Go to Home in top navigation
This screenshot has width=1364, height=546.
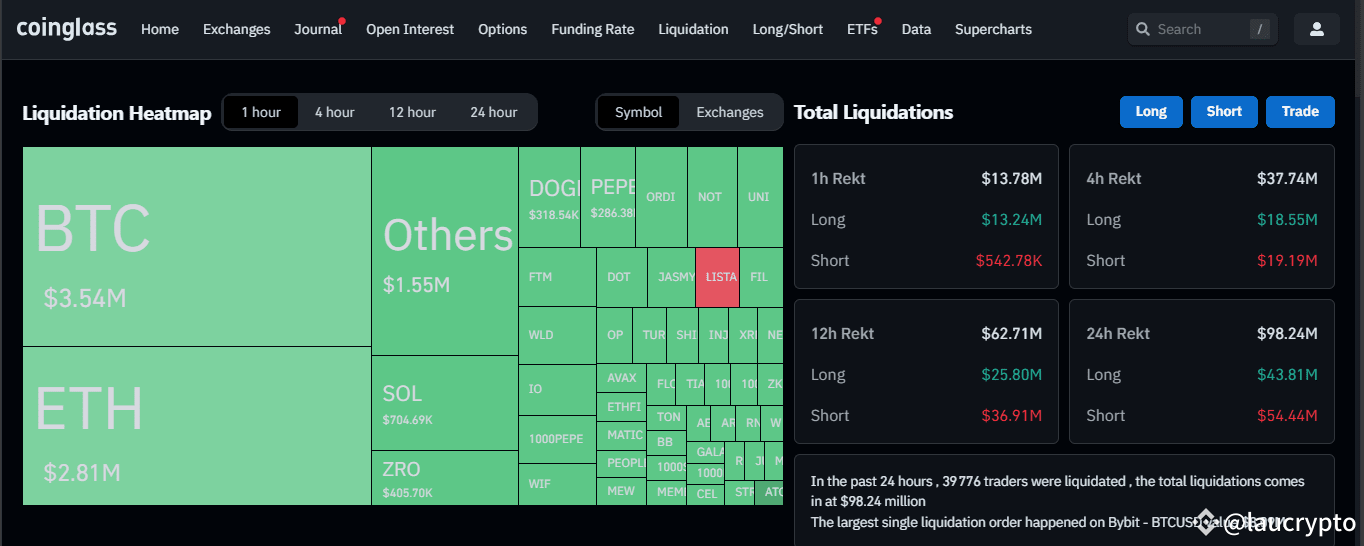coord(160,29)
